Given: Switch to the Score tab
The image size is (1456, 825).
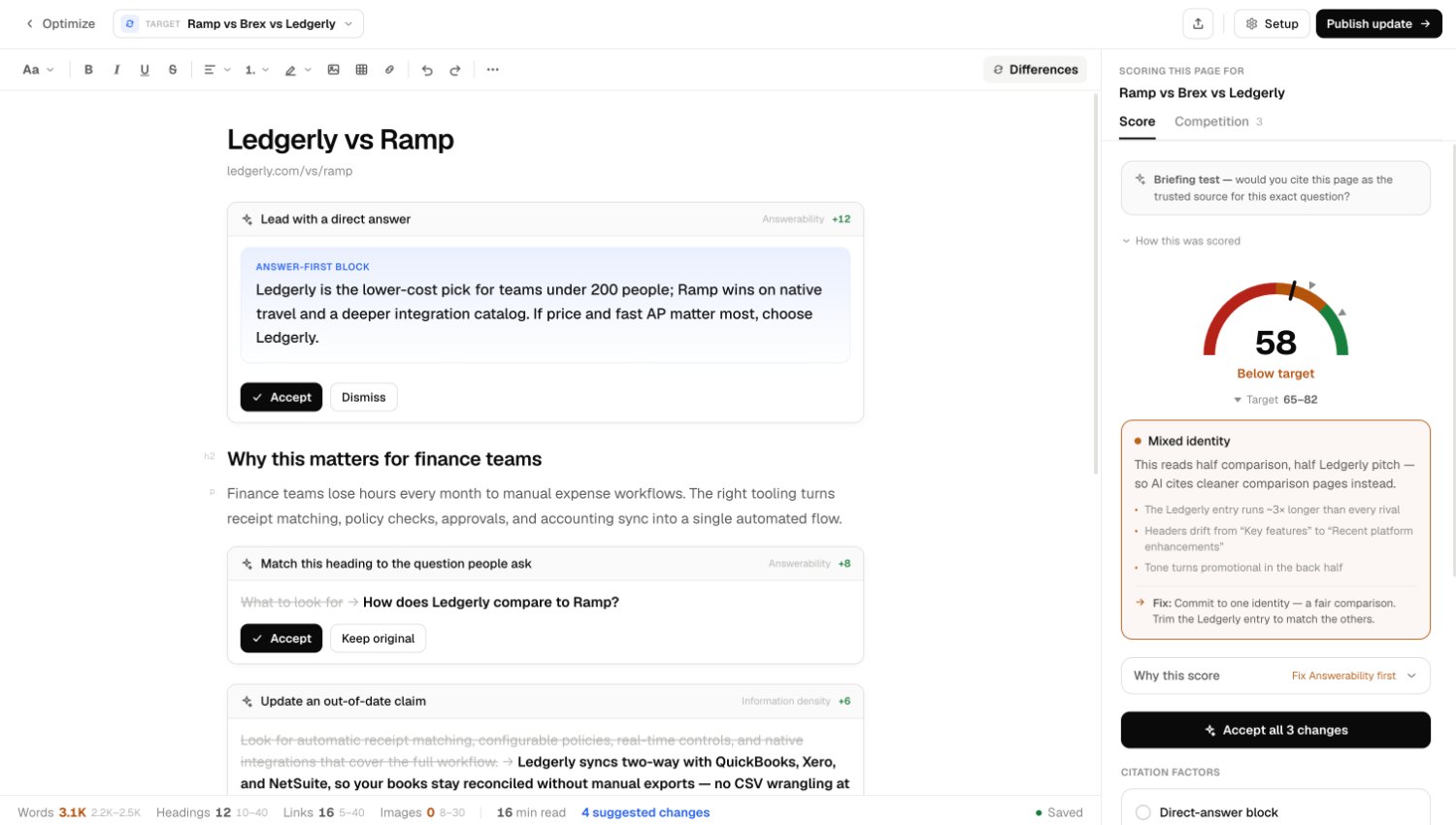Looking at the screenshot, I should pos(1137,122).
